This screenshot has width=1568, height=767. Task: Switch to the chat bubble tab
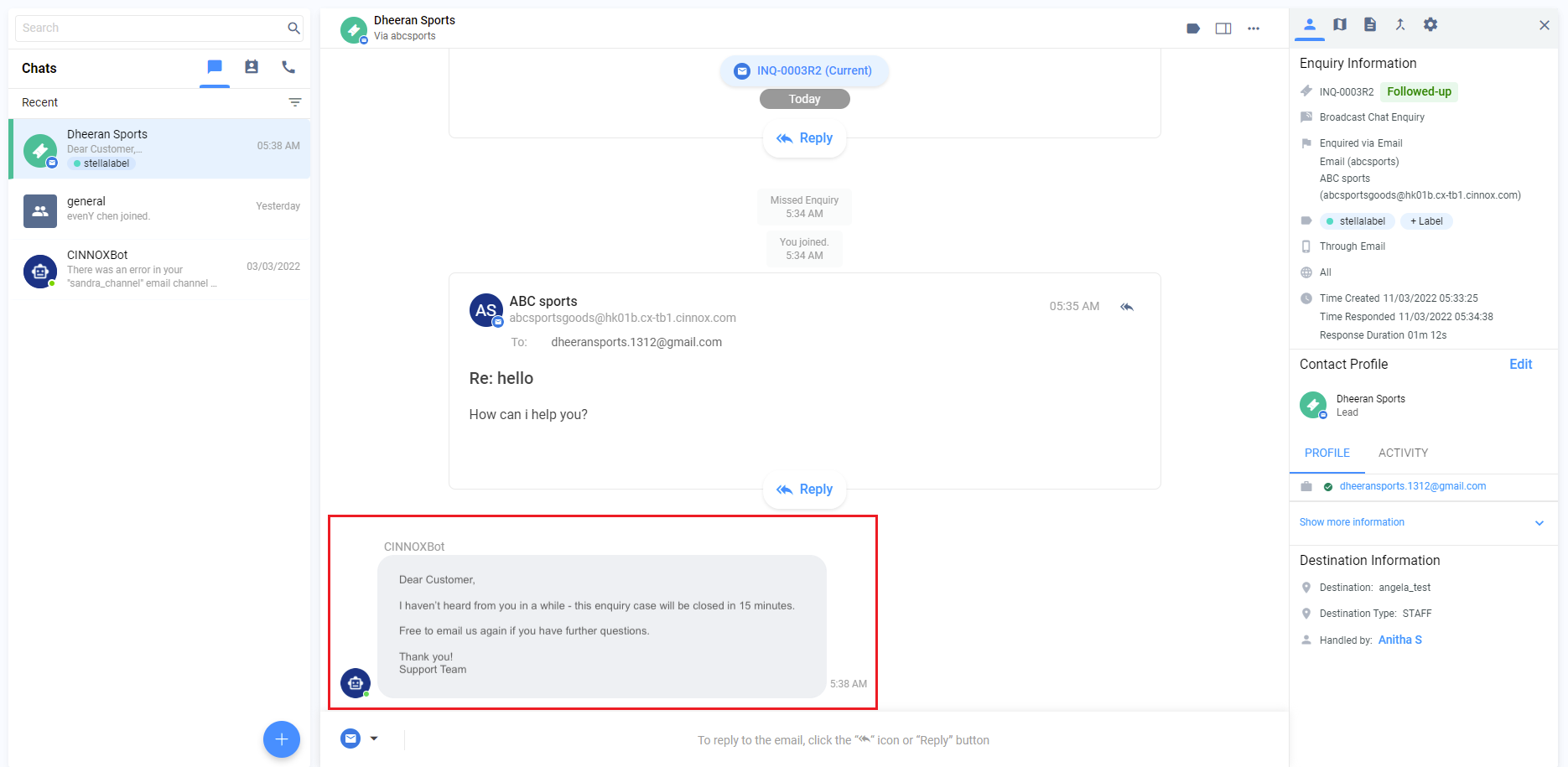click(x=215, y=67)
